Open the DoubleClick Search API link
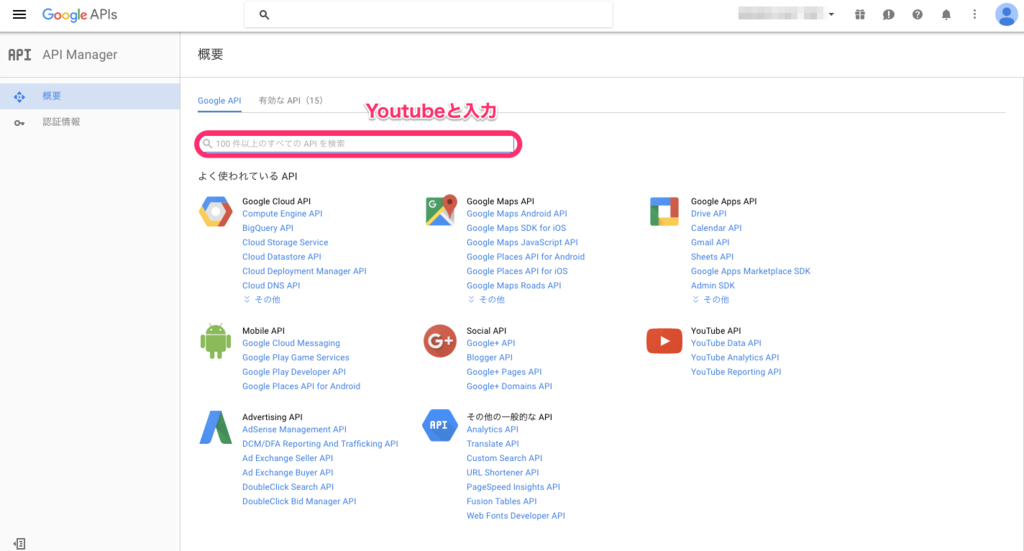The image size is (1024, 551). click(288, 486)
